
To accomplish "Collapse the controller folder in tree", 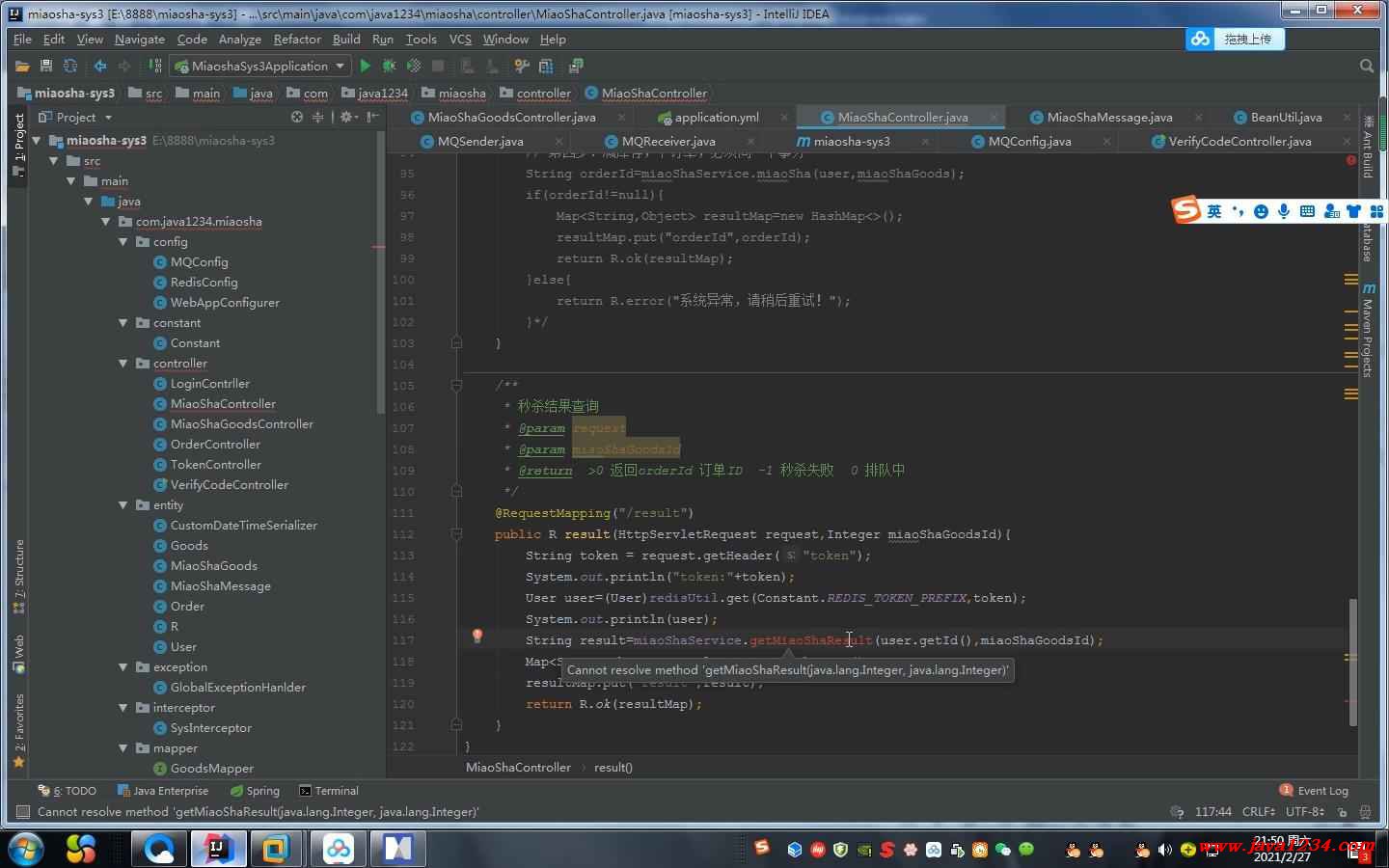I will [x=123, y=364].
